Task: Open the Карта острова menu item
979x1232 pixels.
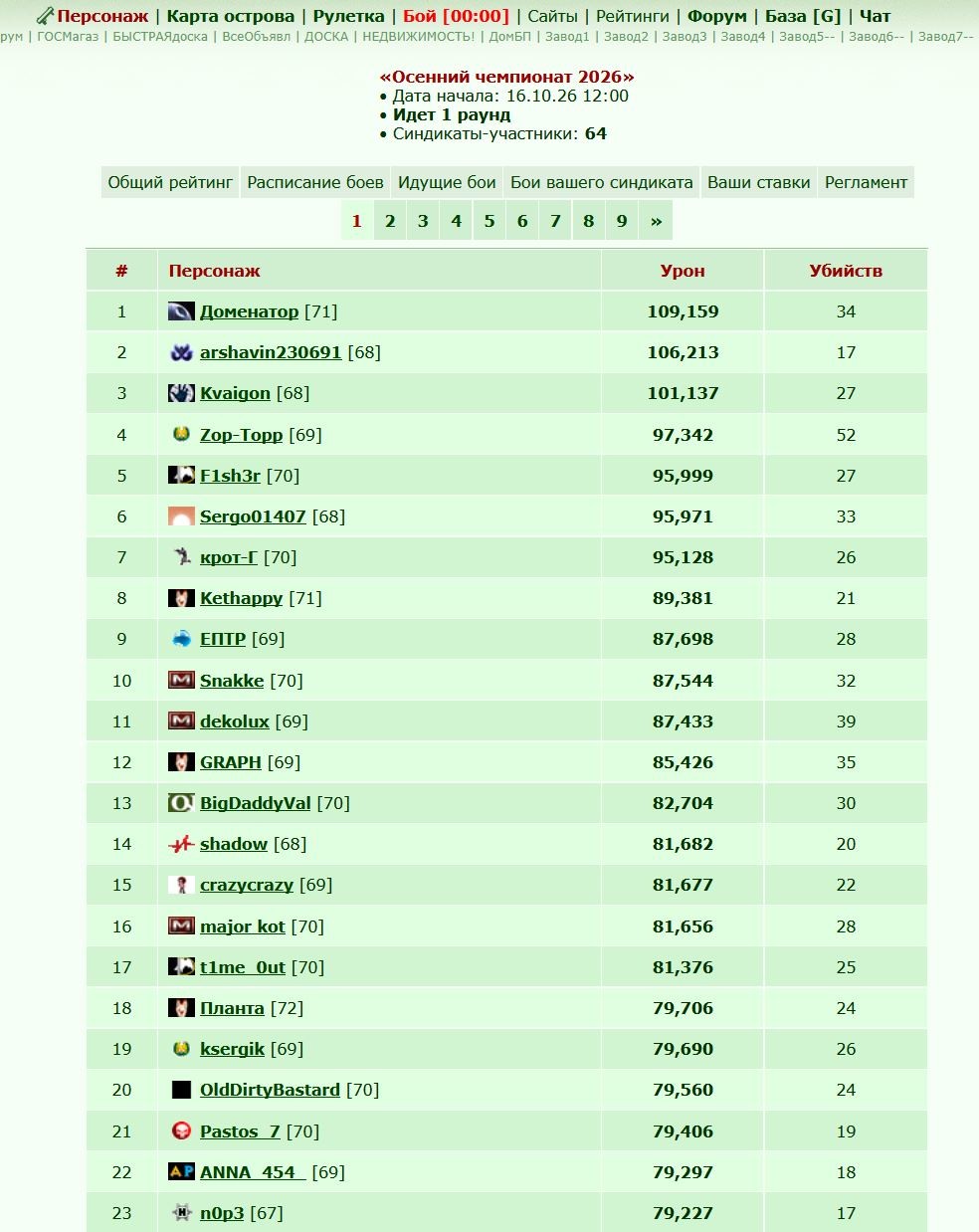Action: pyautogui.click(x=231, y=16)
